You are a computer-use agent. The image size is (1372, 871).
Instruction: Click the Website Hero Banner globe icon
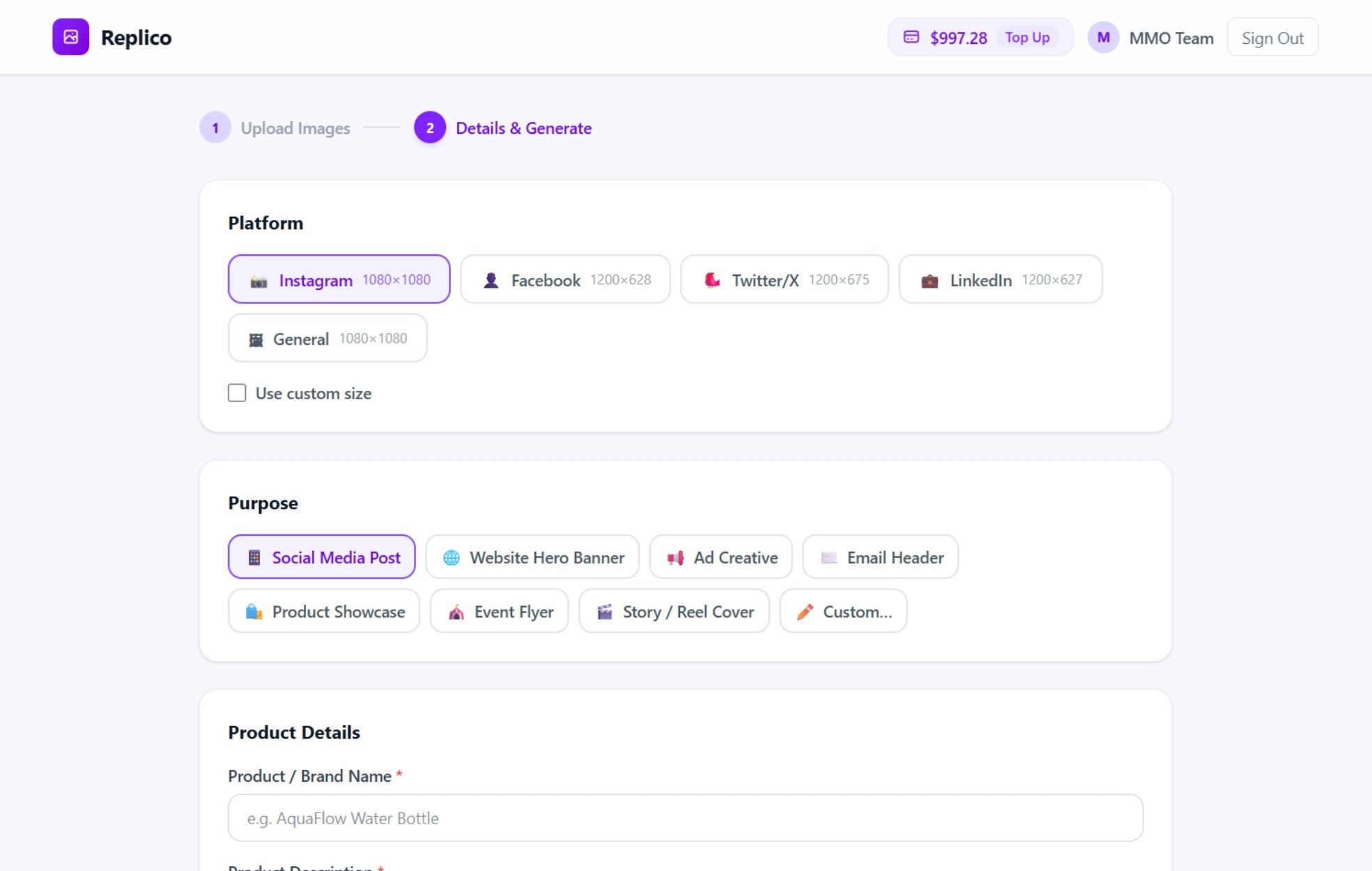point(452,557)
